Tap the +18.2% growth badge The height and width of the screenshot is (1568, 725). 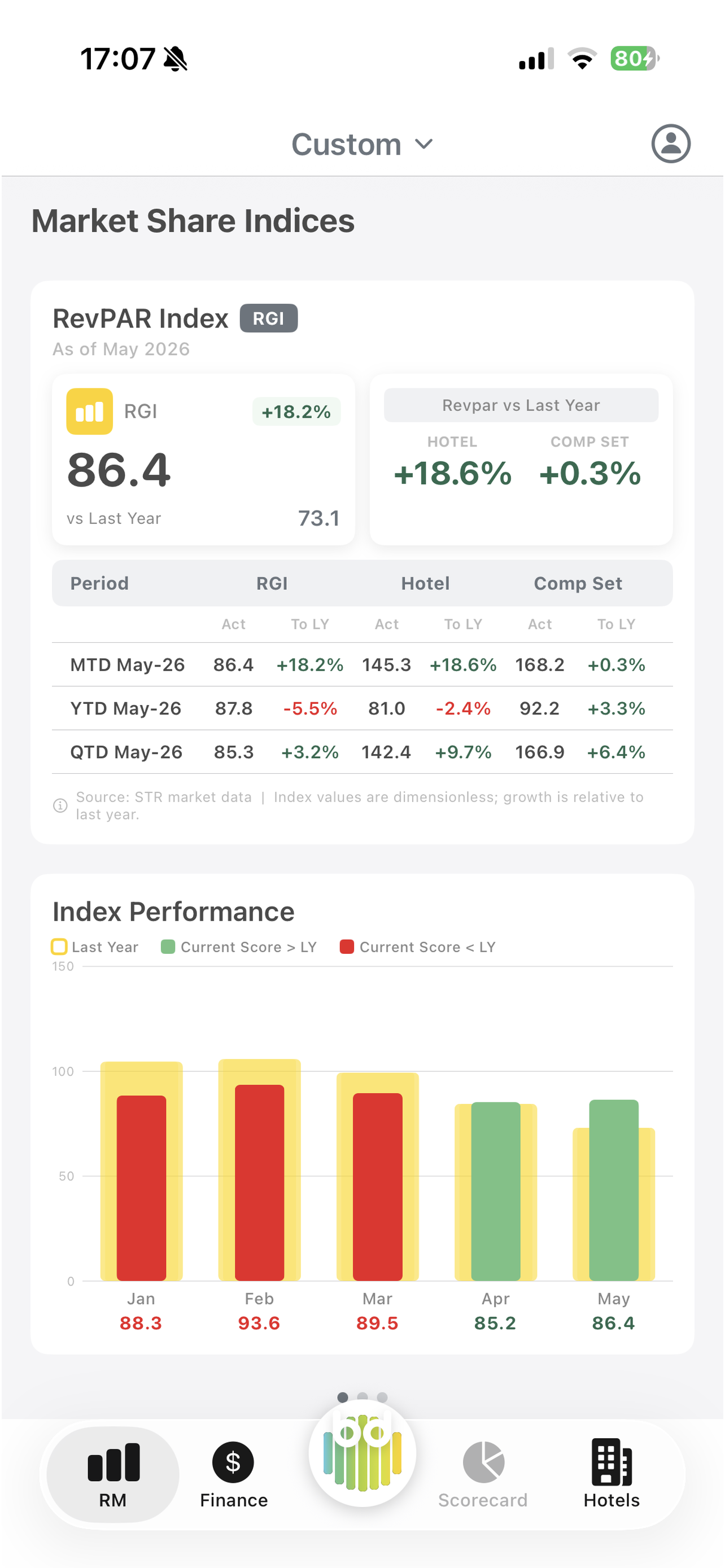click(x=296, y=412)
